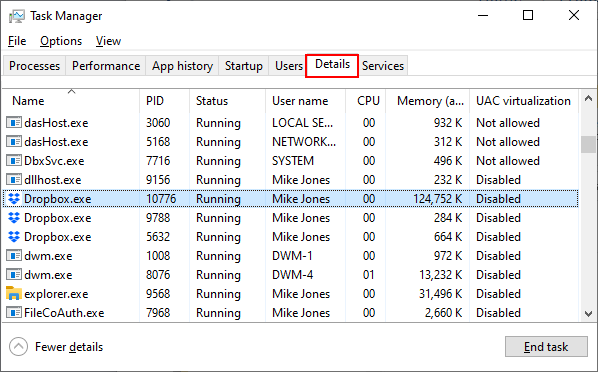Click PID 9788 cell
Image resolution: width=598 pixels, height=372 pixels.
tap(158, 218)
